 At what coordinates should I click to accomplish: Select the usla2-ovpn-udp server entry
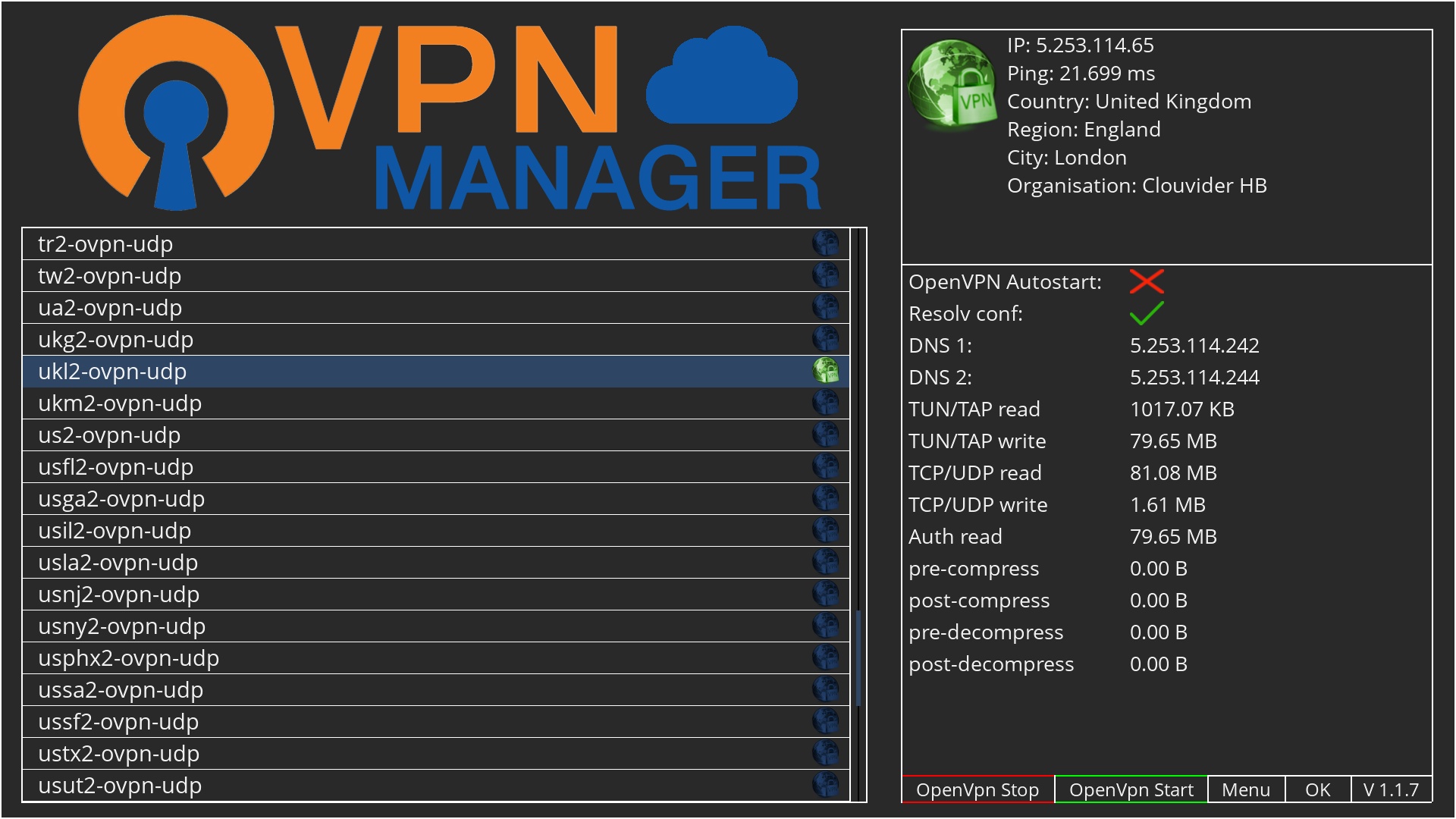click(436, 563)
